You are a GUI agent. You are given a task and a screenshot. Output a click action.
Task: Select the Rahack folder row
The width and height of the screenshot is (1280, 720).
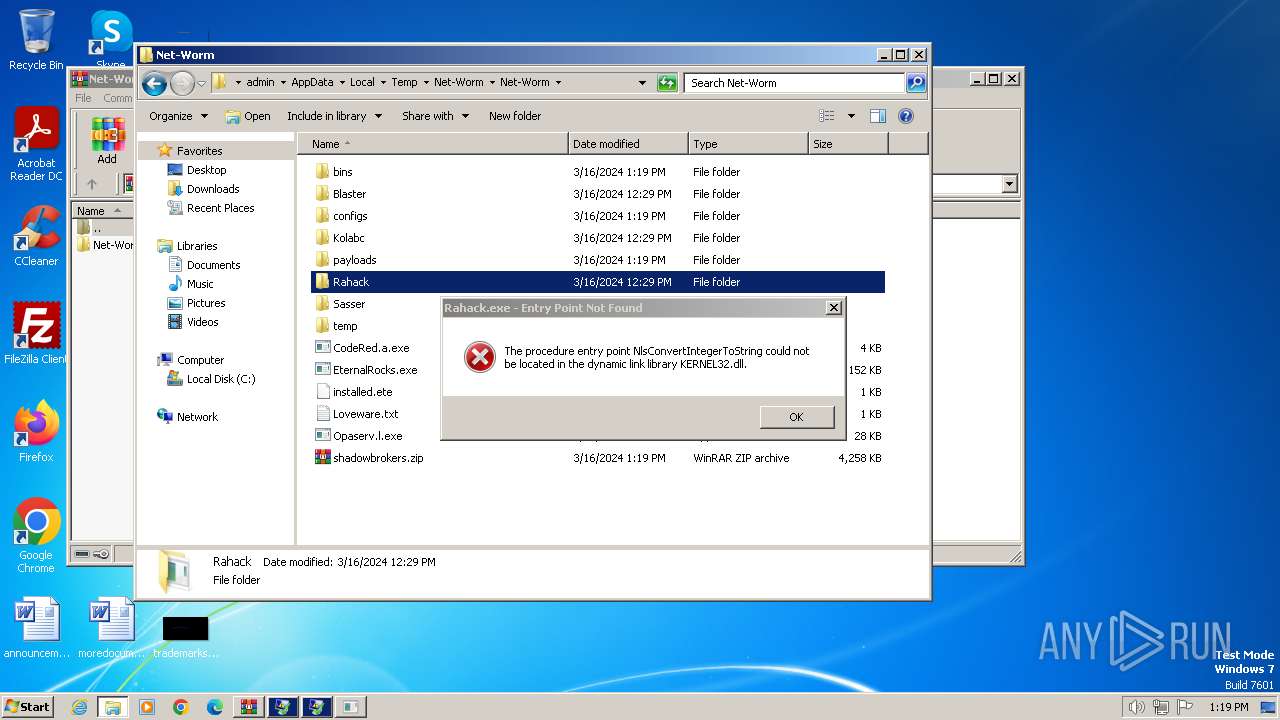coord(598,282)
